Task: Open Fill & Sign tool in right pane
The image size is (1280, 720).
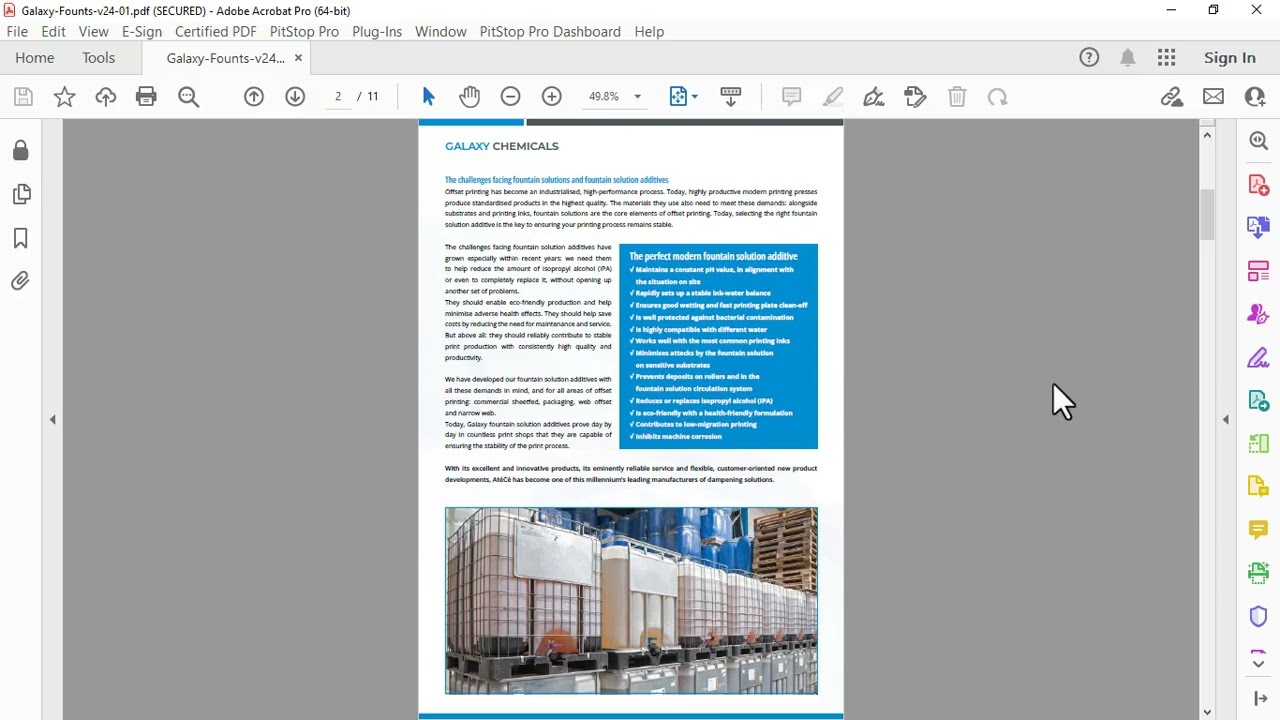Action: [x=1259, y=357]
